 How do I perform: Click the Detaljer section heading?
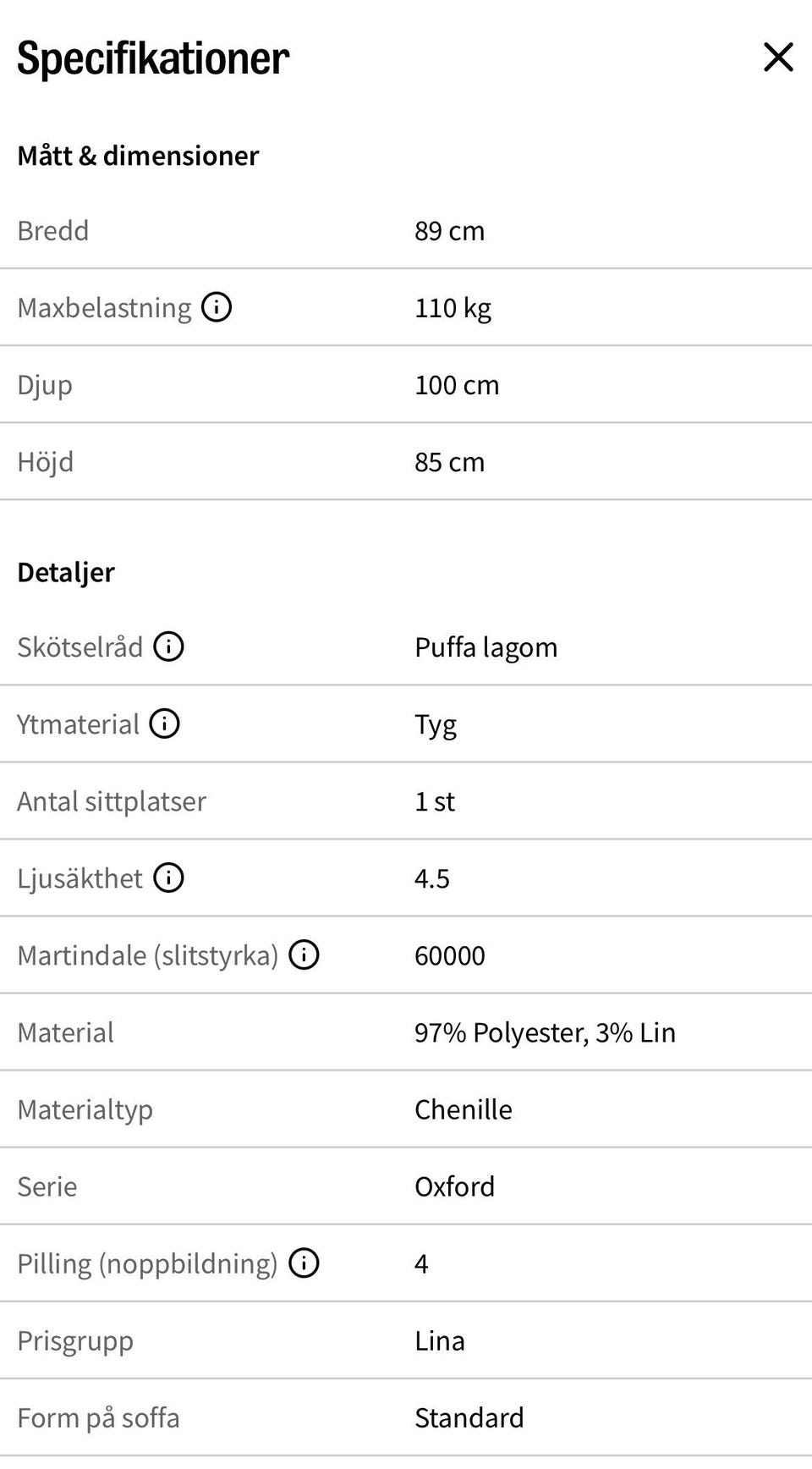(x=66, y=572)
